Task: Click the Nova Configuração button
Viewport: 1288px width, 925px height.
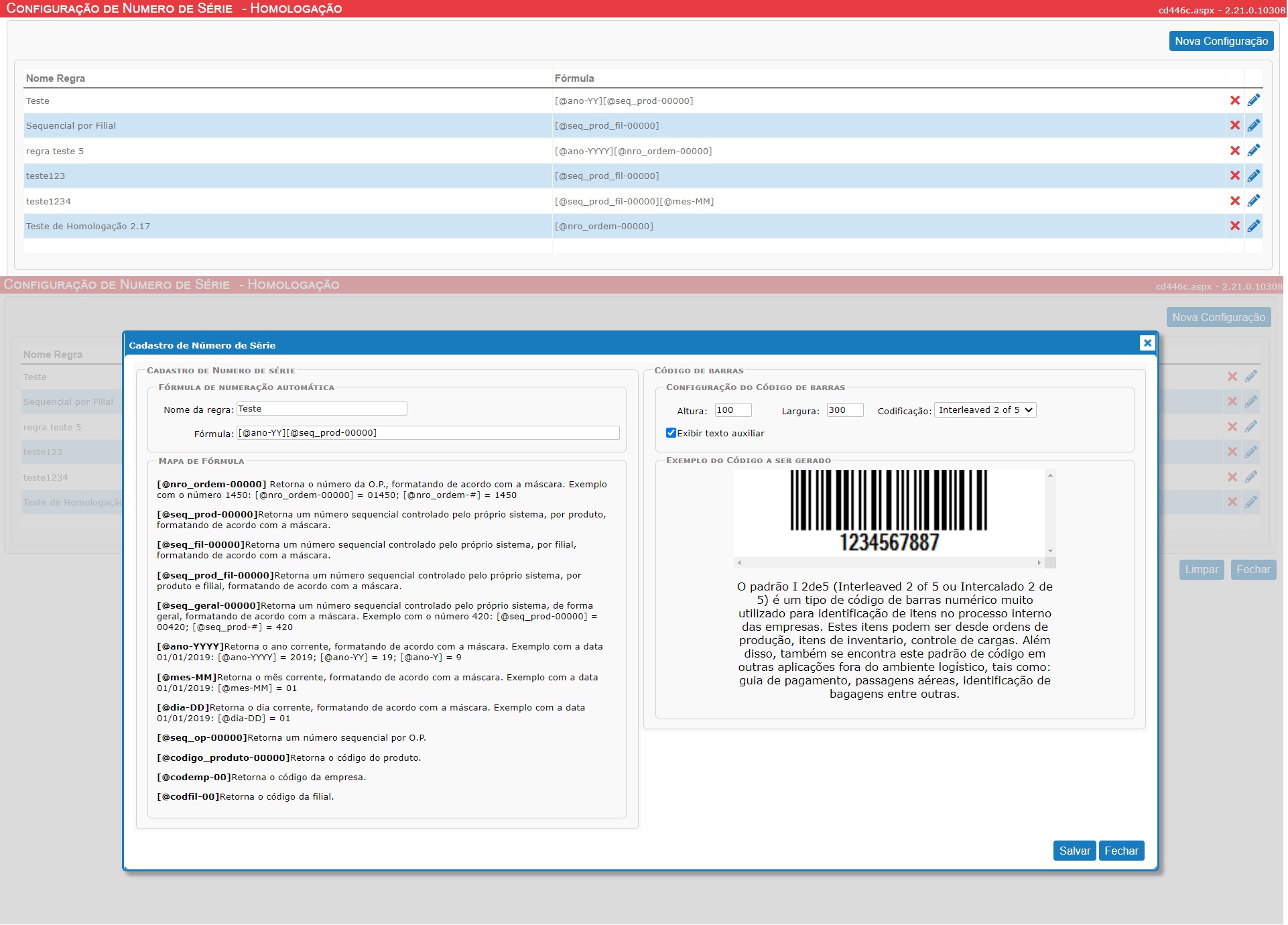Action: 1221,41
